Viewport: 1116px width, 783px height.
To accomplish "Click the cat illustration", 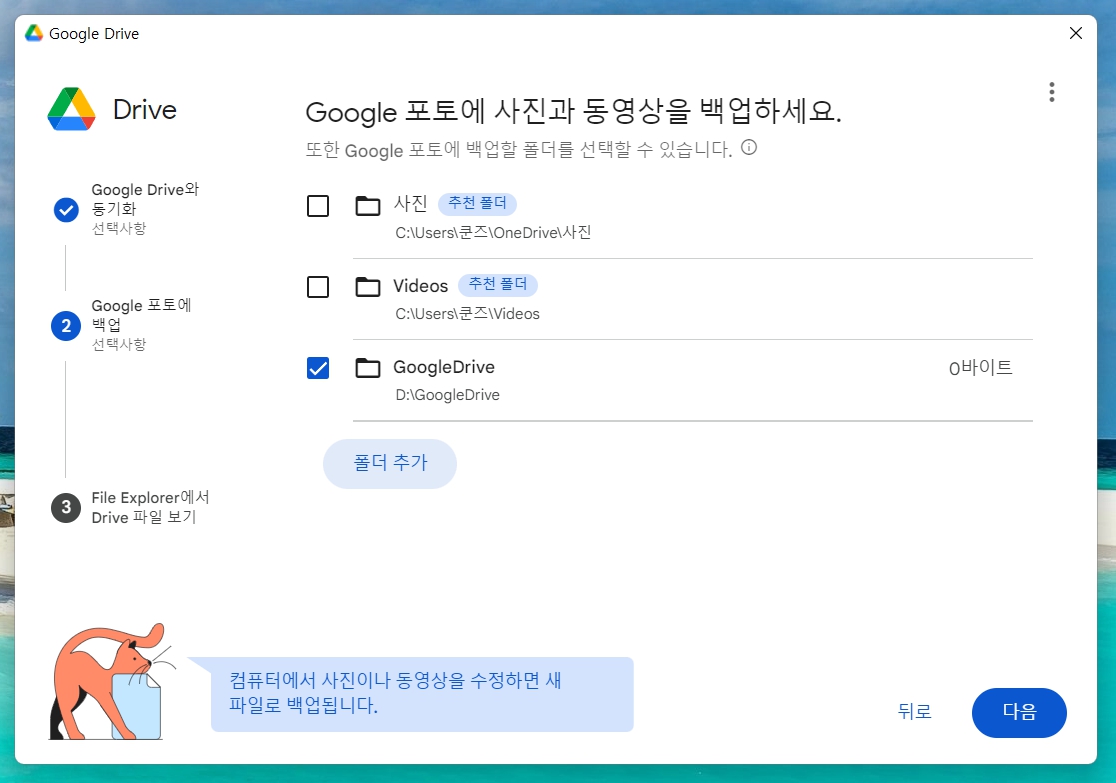I will [110, 682].
